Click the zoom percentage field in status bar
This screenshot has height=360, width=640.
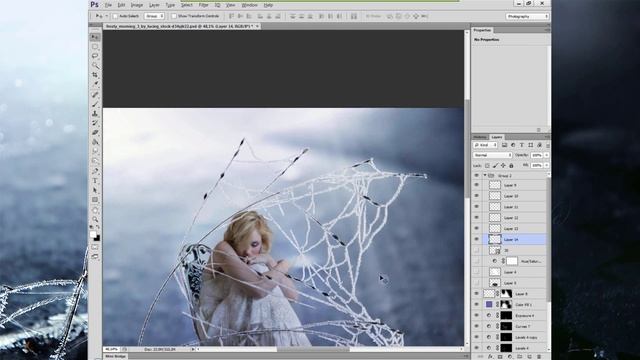click(111, 349)
